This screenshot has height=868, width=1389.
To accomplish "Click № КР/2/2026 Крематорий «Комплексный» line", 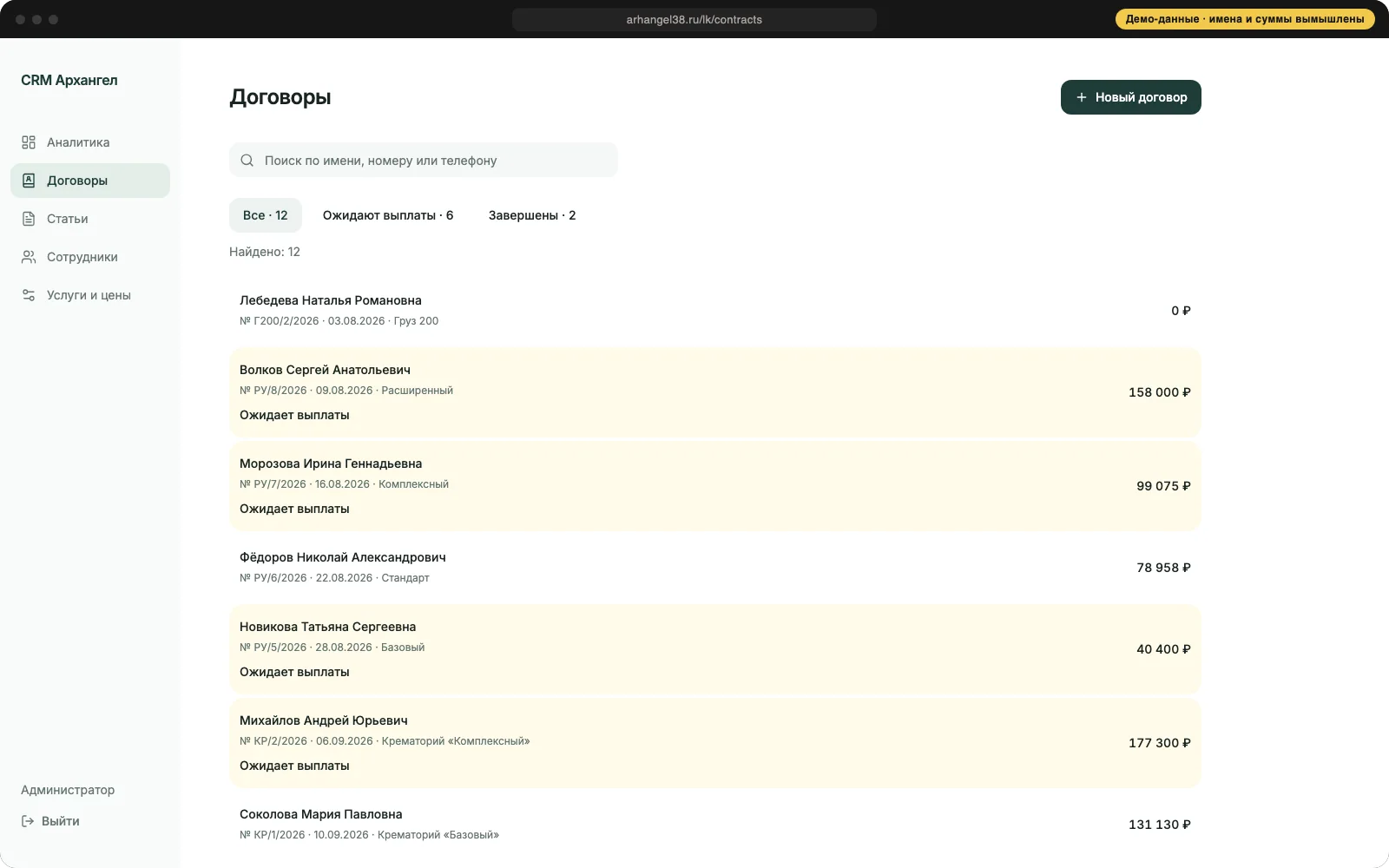I will [385, 741].
